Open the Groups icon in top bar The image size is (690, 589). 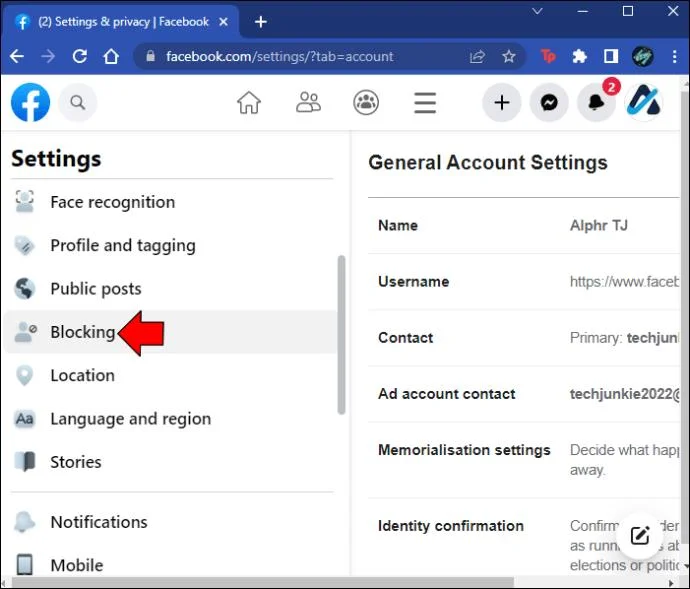tap(366, 103)
